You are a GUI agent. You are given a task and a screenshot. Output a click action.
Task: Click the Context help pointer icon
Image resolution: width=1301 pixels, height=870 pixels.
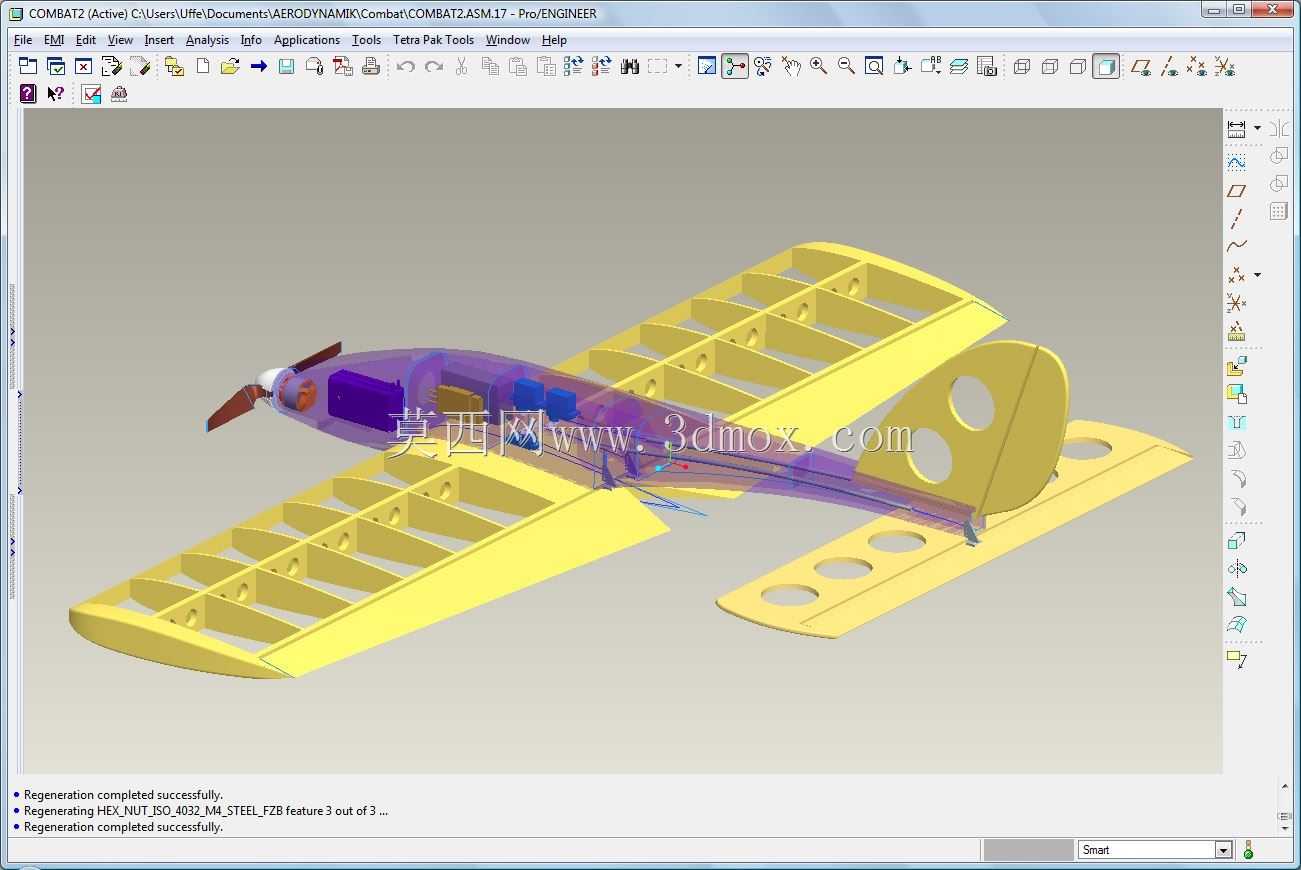pyautogui.click(x=56, y=94)
